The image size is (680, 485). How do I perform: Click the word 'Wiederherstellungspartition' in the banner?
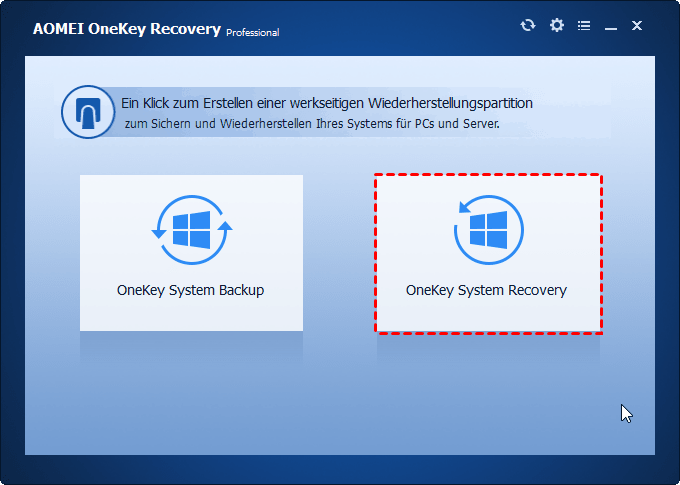point(448,103)
